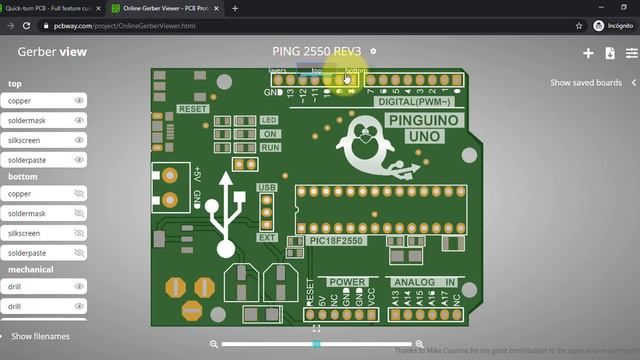Screen dimensions: 640x360
Task: Click the plus icon to add files
Action: (588, 53)
